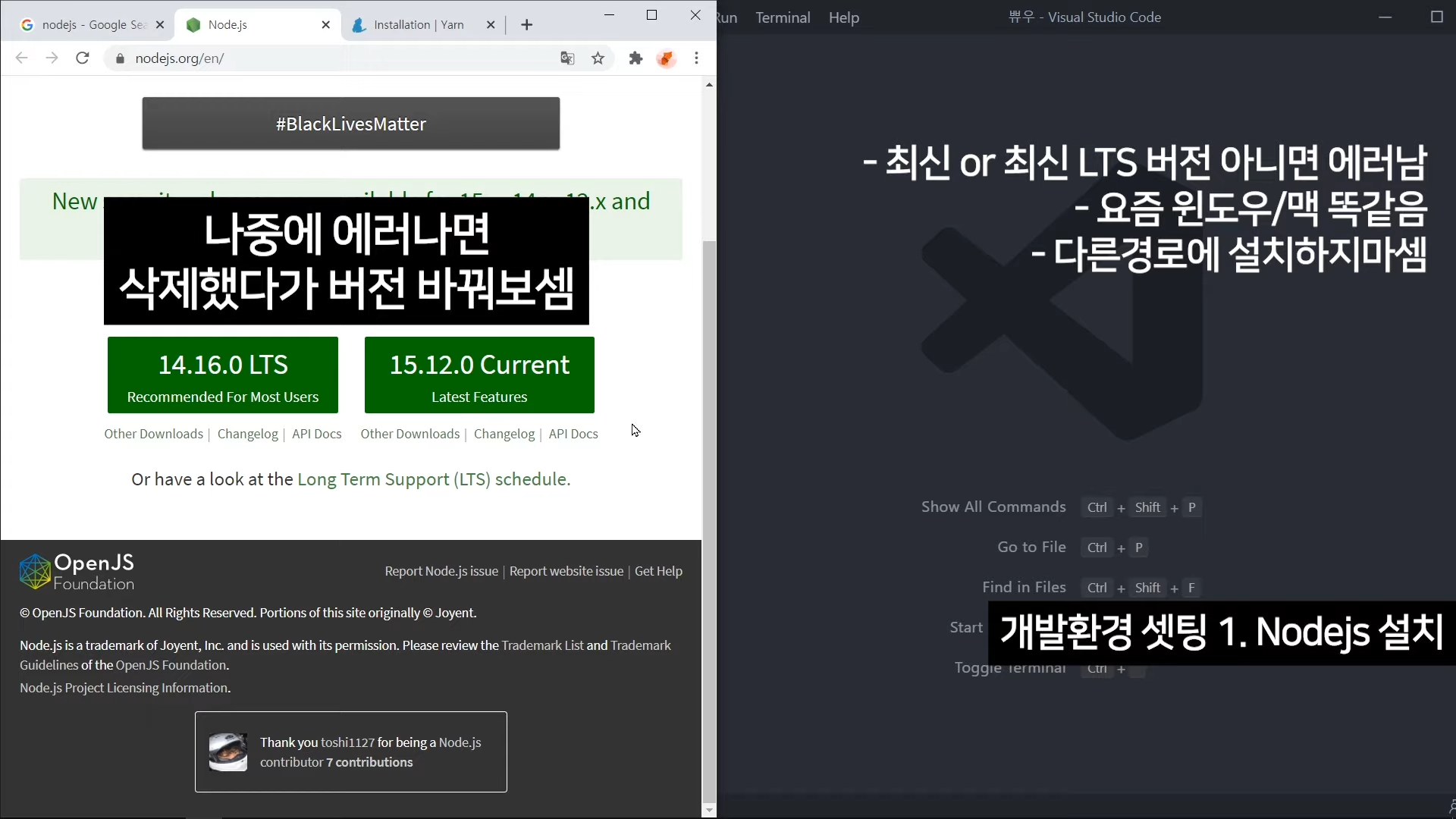Open Chrome three-dot menu
The width and height of the screenshot is (1456, 819).
[x=696, y=58]
